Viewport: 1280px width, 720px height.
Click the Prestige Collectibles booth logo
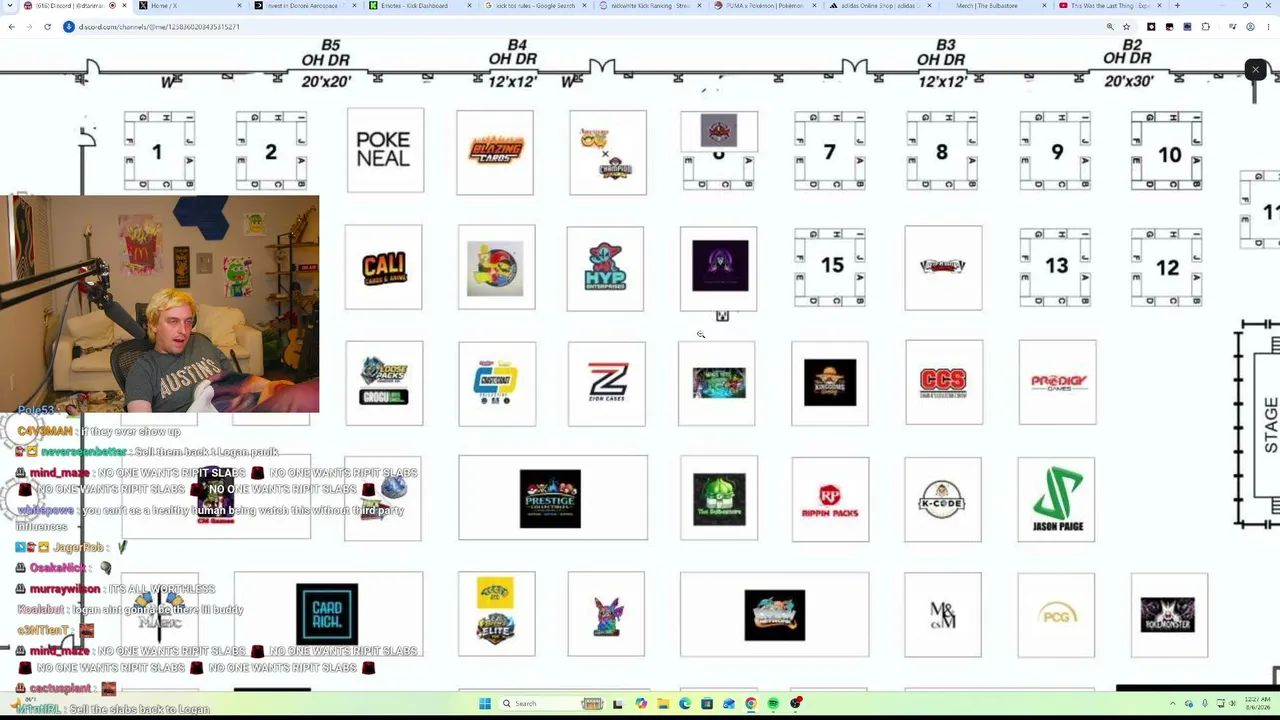pos(550,498)
